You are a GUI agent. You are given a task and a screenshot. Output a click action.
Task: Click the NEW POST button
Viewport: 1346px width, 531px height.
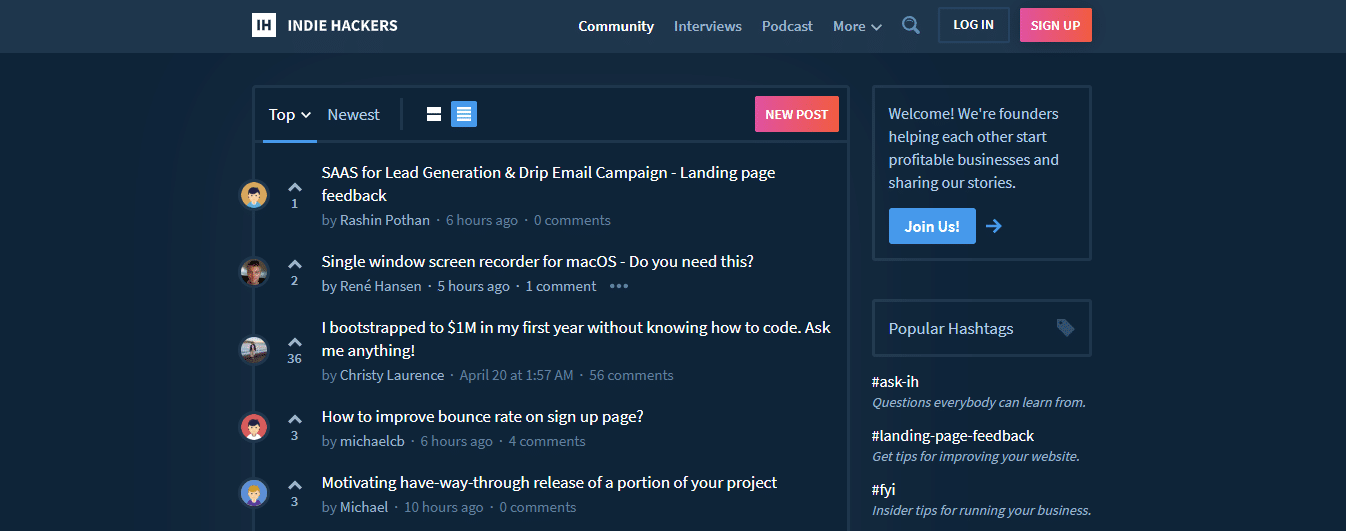[796, 114]
